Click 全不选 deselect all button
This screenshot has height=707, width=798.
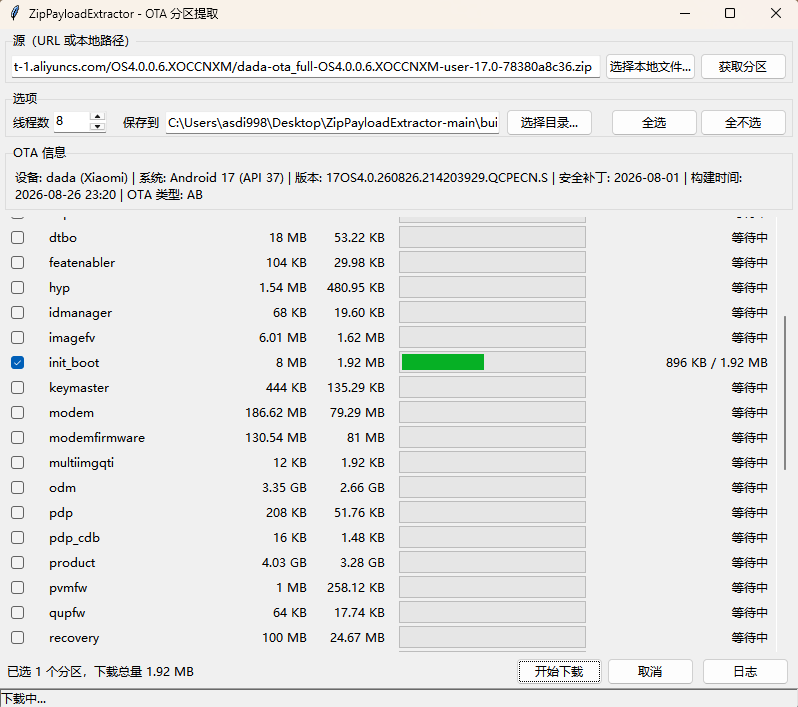(x=743, y=123)
